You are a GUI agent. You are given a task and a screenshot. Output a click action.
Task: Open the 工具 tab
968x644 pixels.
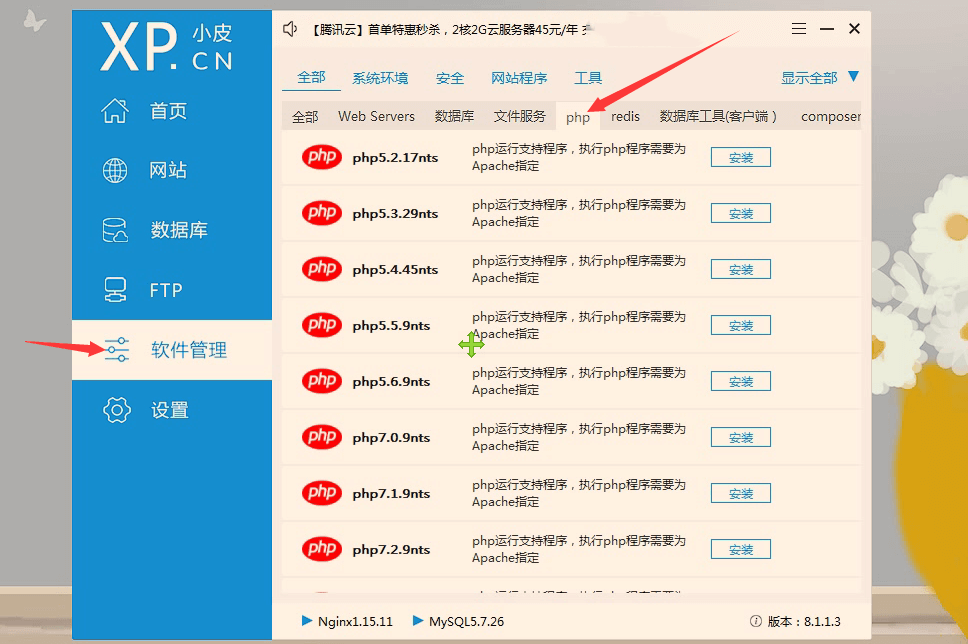(x=588, y=78)
